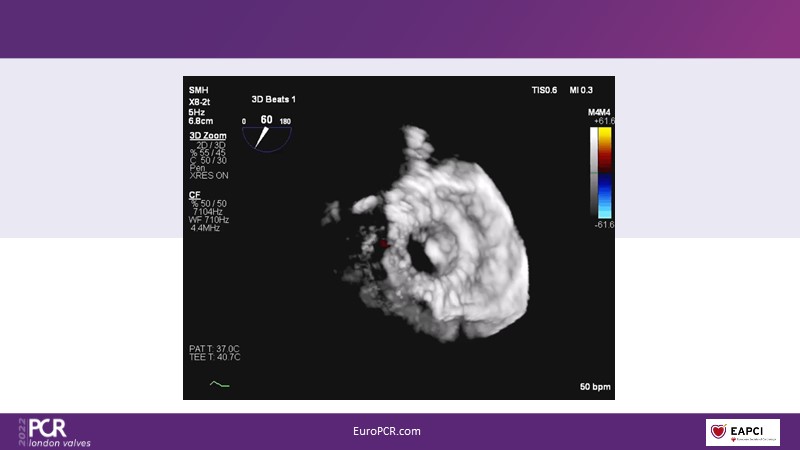800x450 pixels.
Task: Select the 3D Zoom label
Action: (x=207, y=135)
